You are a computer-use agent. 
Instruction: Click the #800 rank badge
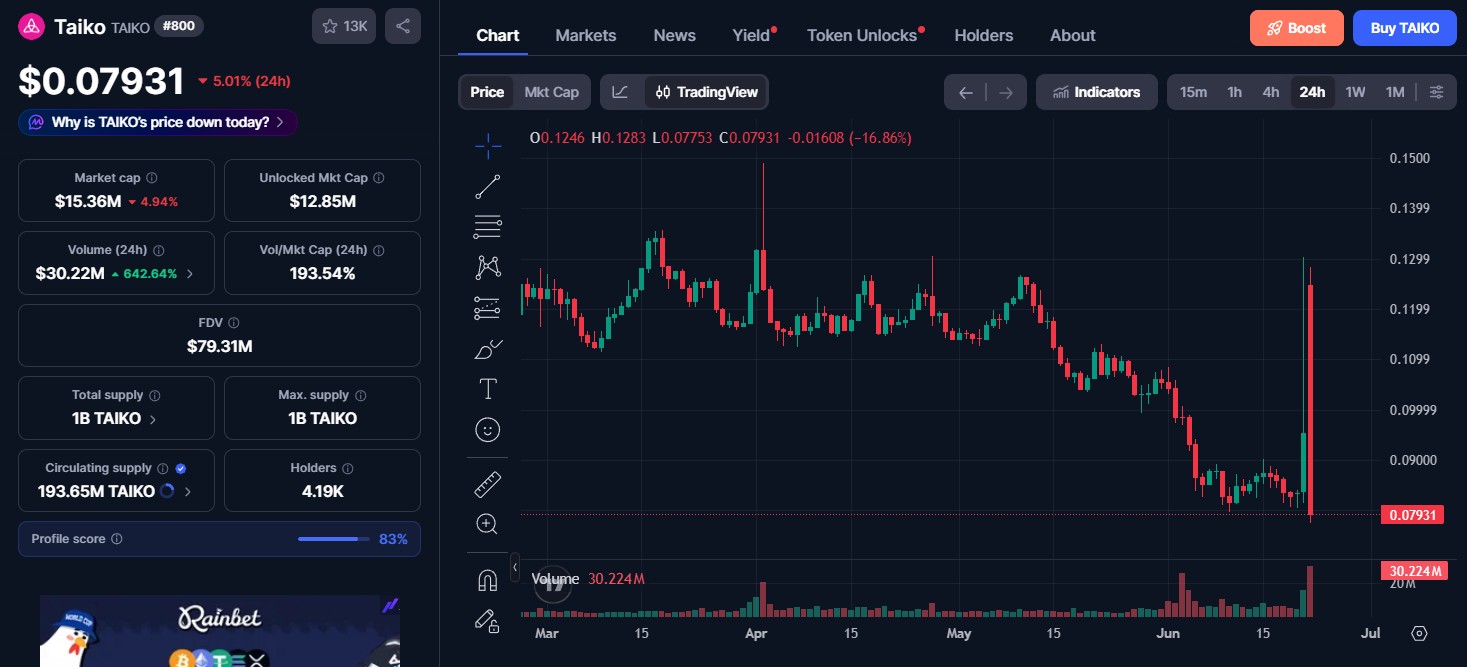tap(179, 26)
